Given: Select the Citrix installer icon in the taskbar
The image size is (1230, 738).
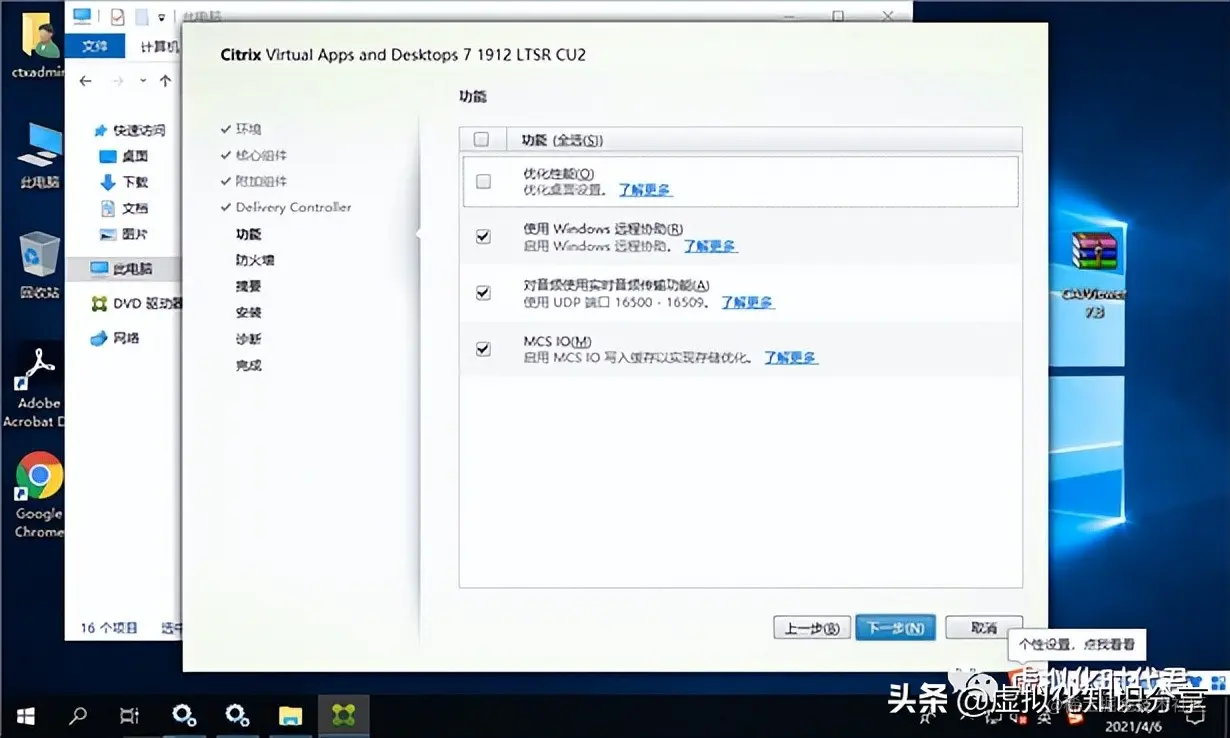Looking at the screenshot, I should click(343, 715).
